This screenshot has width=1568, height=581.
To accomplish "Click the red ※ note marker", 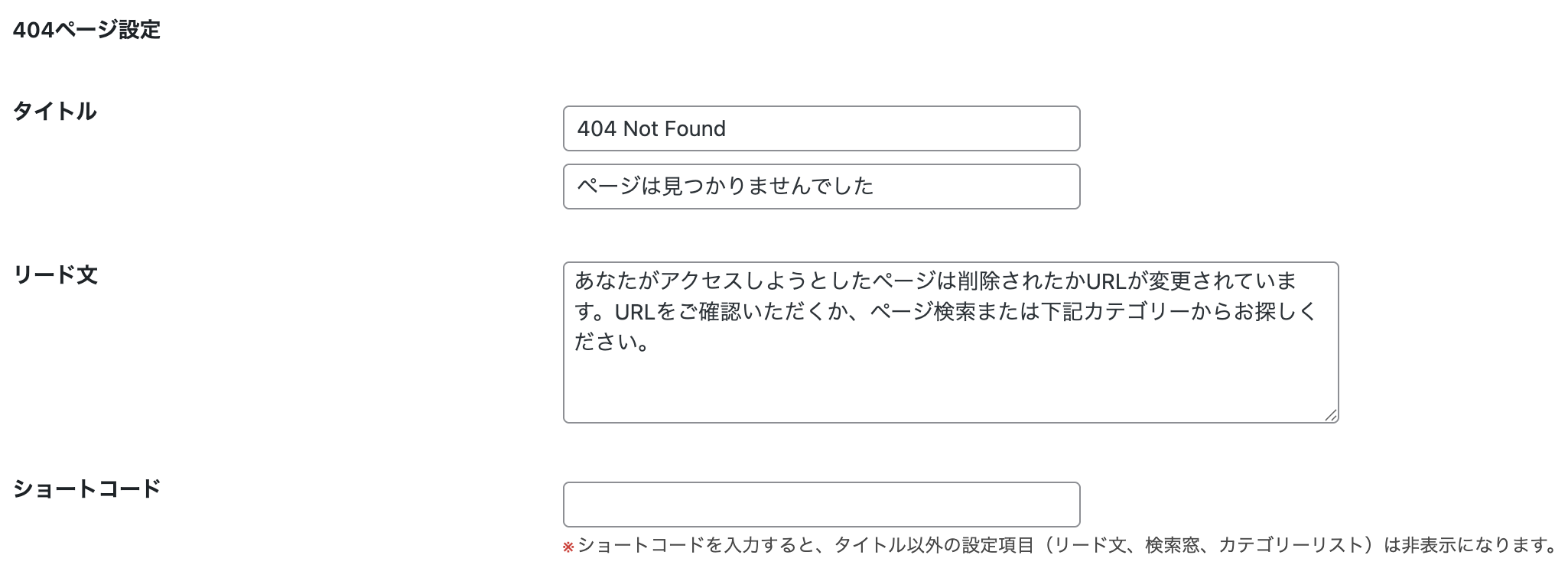I will [568, 547].
